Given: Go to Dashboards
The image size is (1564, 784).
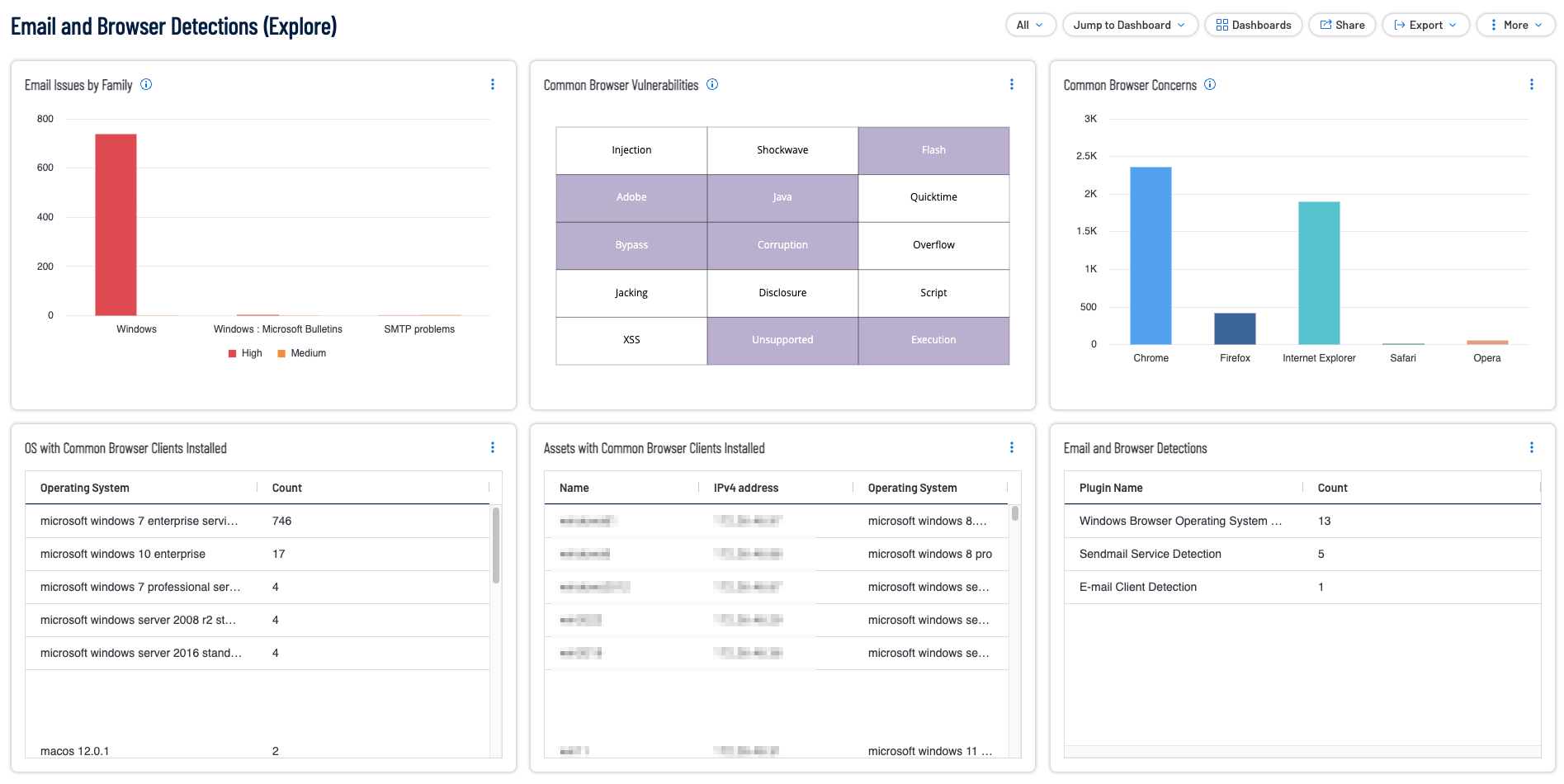Looking at the screenshot, I should 1254,25.
